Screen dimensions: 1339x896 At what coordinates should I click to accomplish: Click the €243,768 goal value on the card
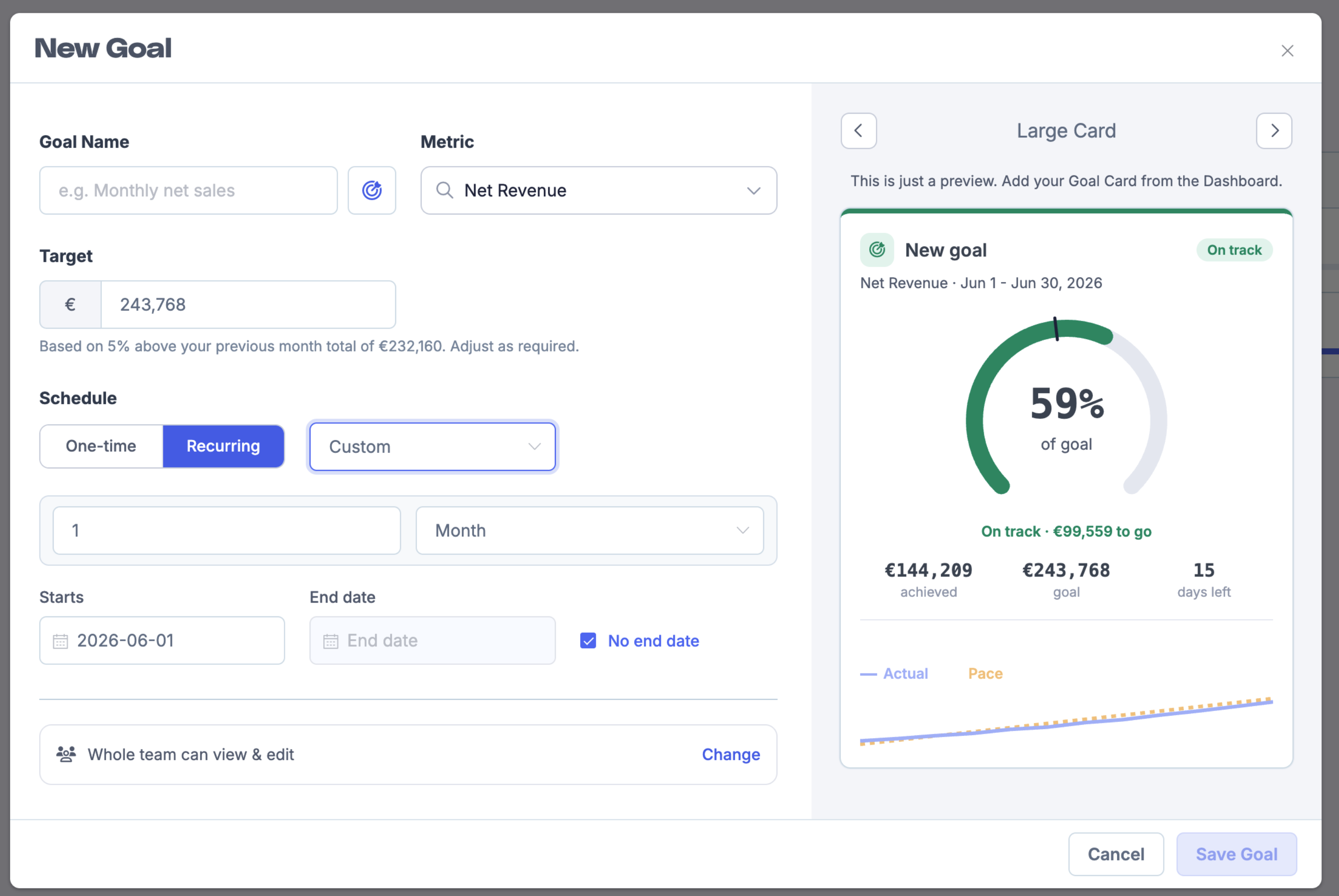tap(1066, 570)
